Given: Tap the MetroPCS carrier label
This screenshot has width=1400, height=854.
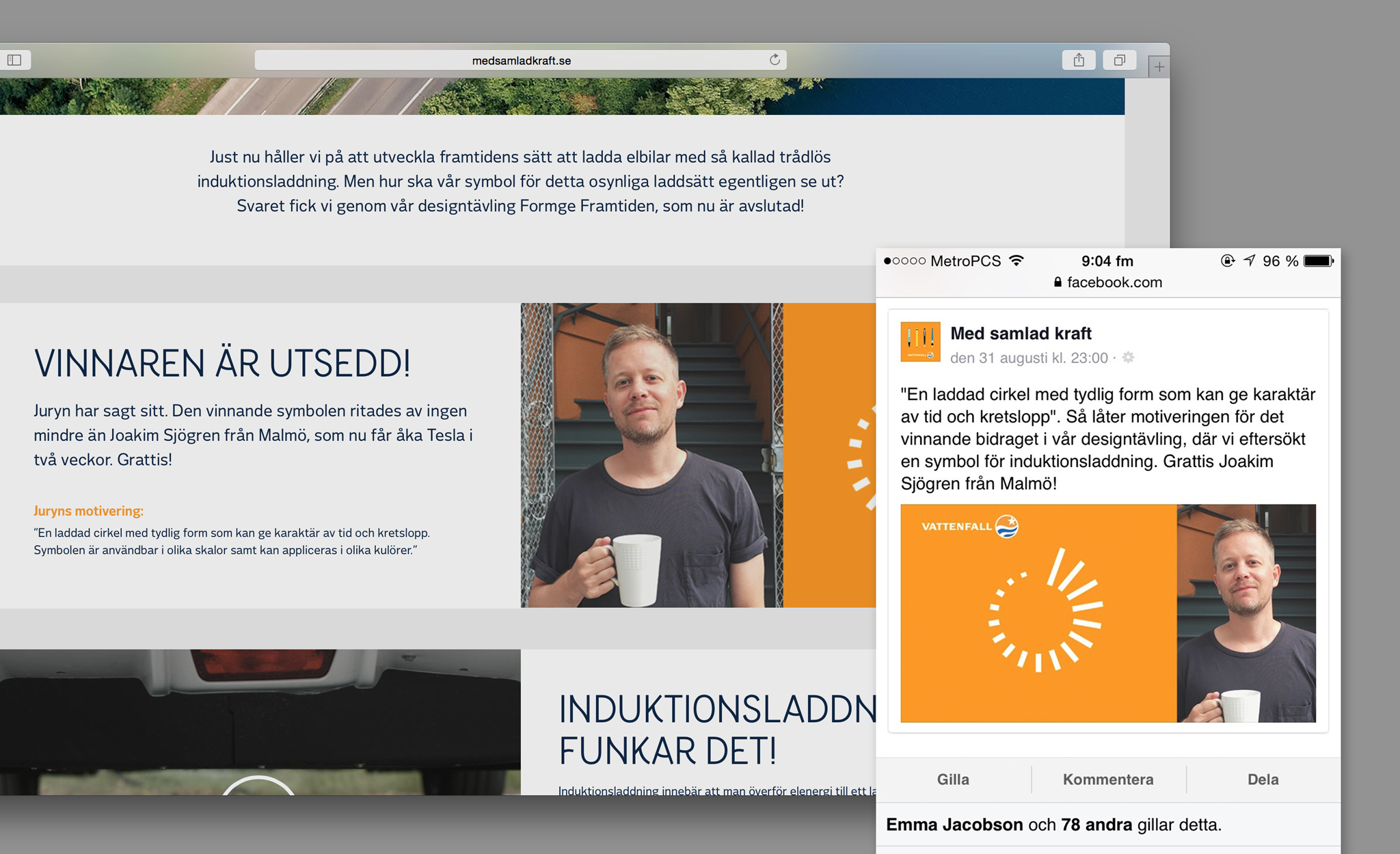Looking at the screenshot, I should coord(965,261).
